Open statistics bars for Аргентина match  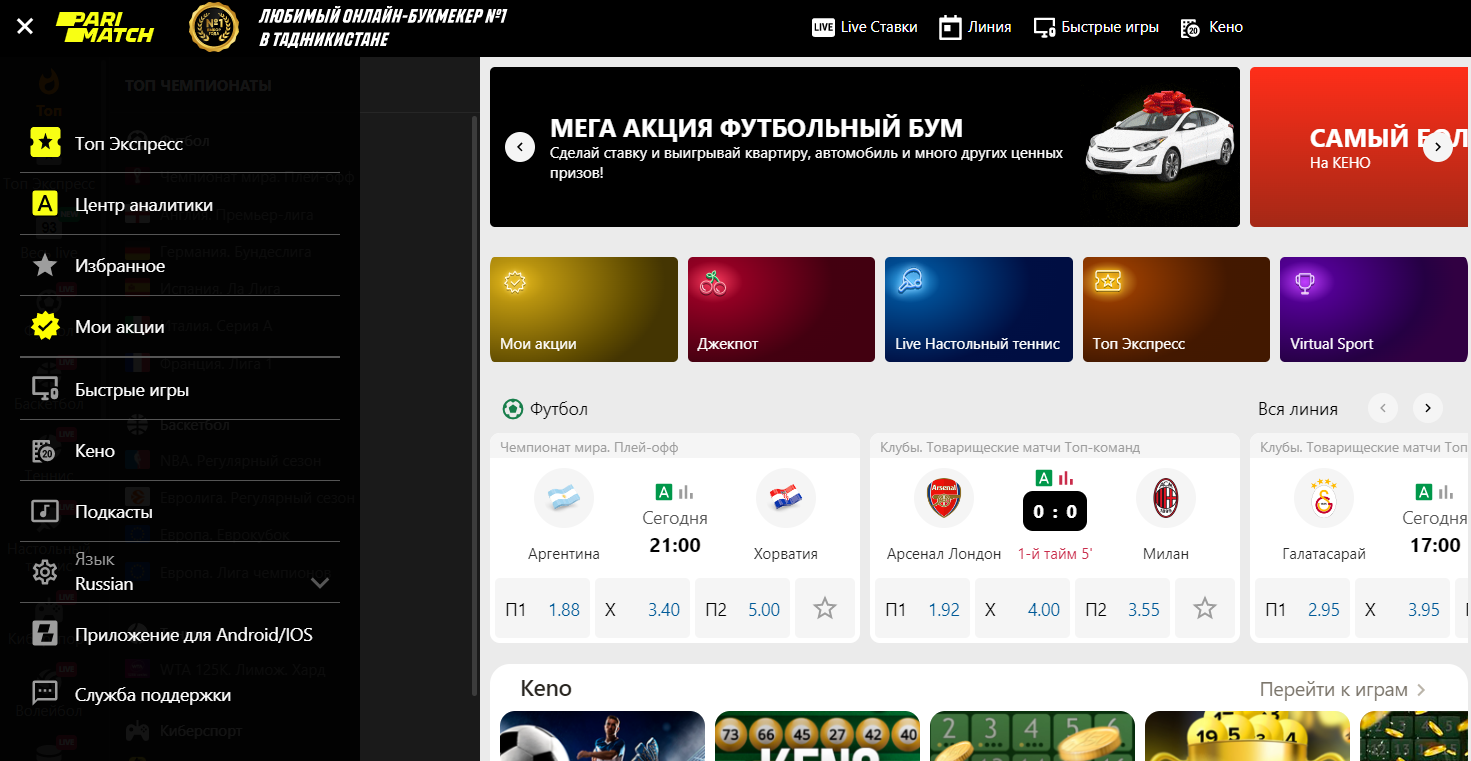coord(686,491)
